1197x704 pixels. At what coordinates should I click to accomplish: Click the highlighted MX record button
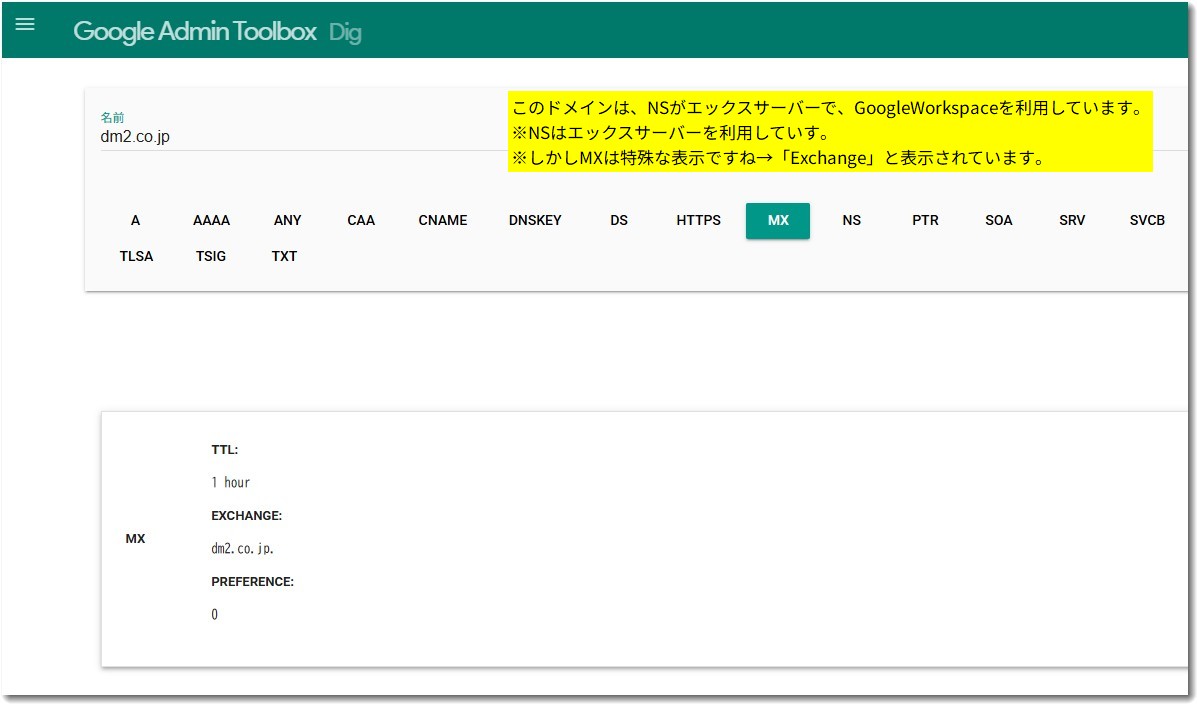tap(778, 221)
